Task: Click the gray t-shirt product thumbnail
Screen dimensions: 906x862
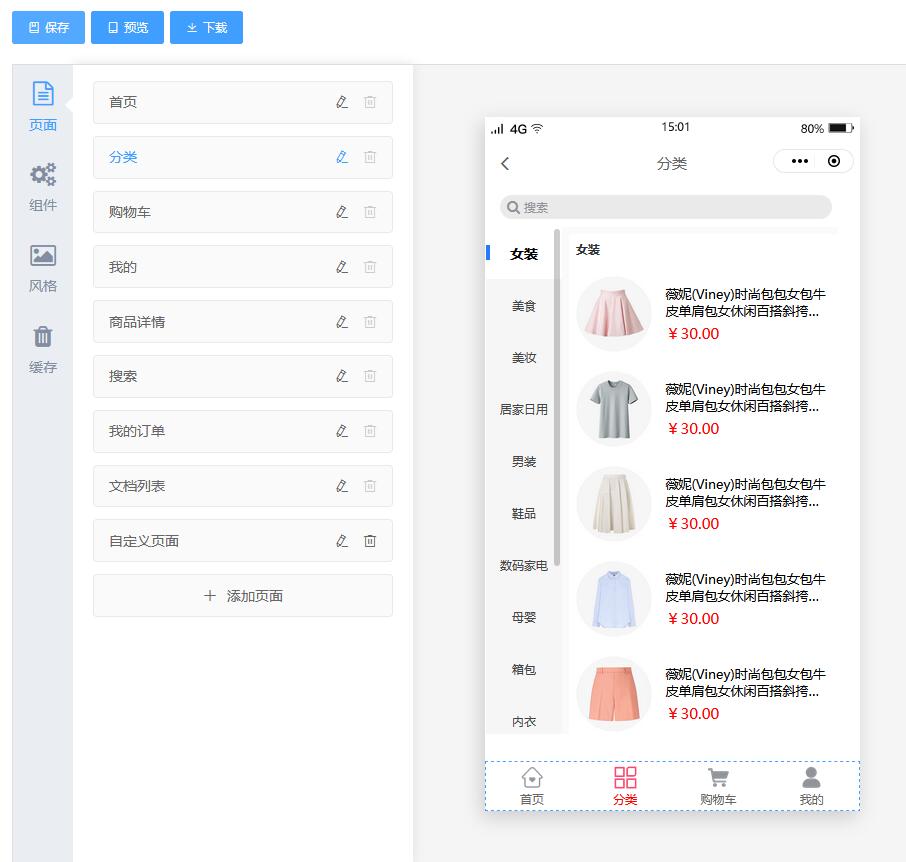Action: coord(614,408)
